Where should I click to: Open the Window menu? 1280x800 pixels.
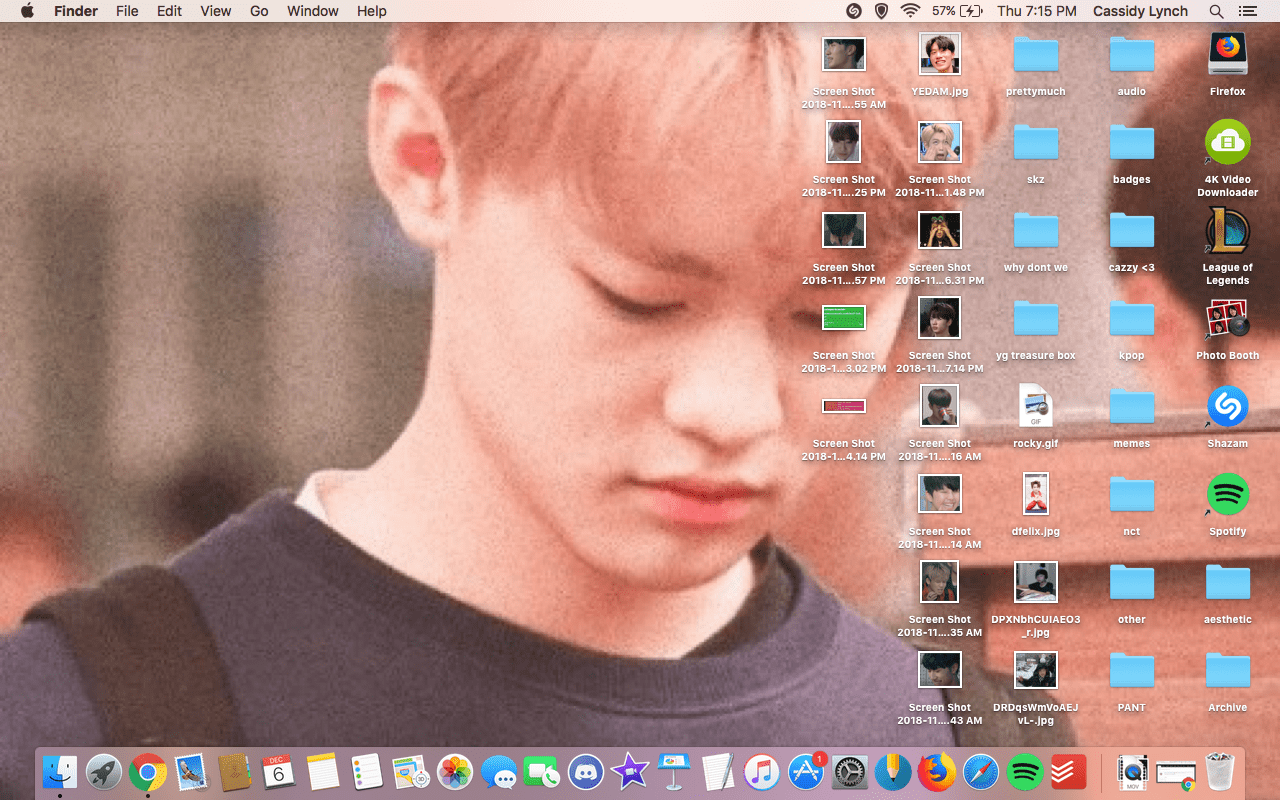[312, 11]
